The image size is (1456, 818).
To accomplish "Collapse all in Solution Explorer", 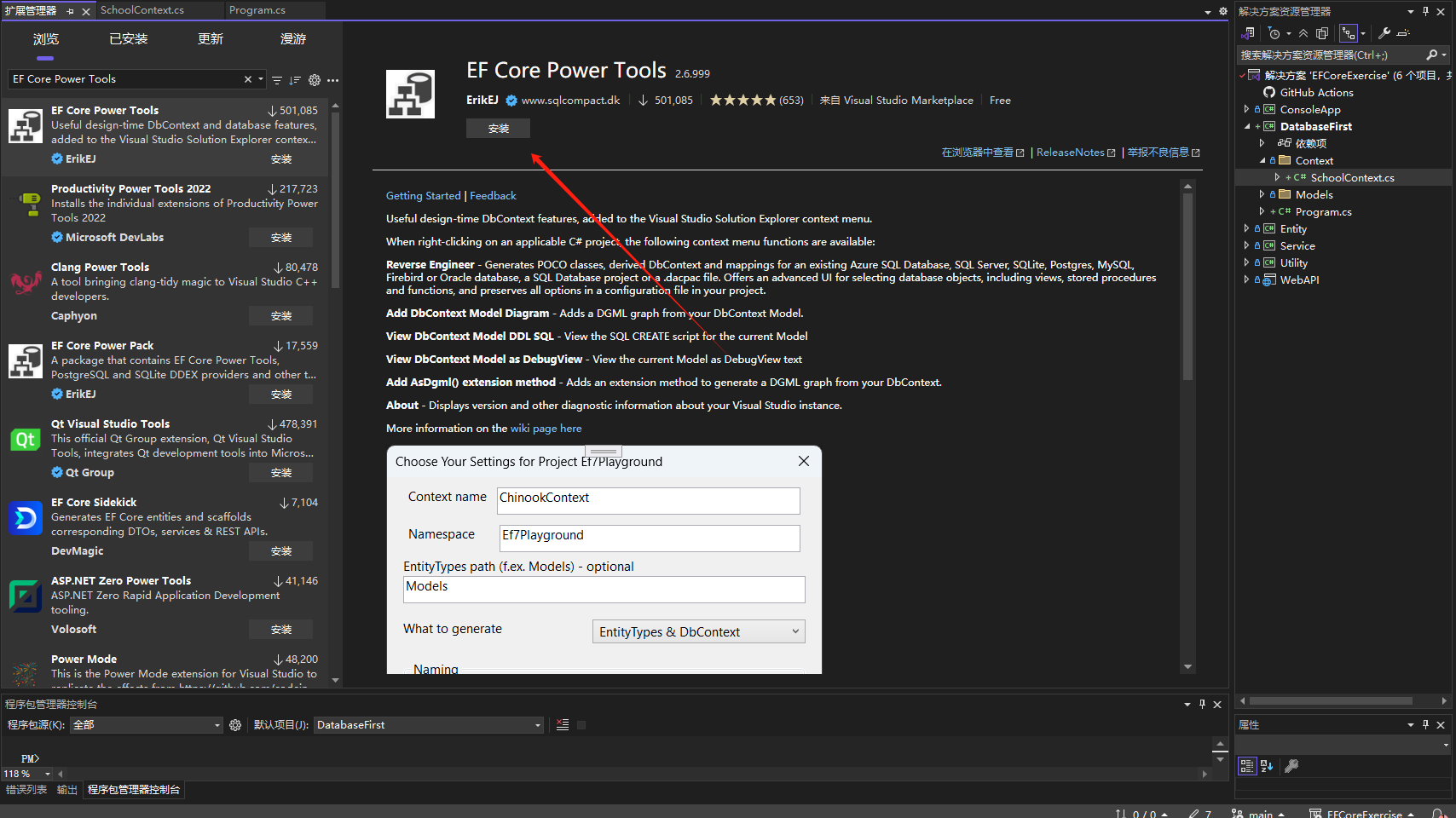I will 1303,33.
